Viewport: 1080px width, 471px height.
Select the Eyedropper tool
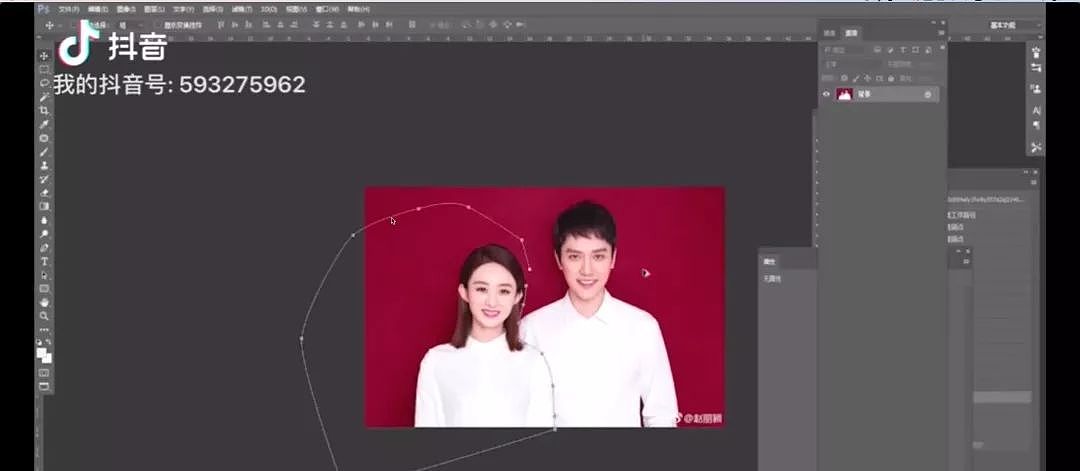pyautogui.click(x=44, y=125)
